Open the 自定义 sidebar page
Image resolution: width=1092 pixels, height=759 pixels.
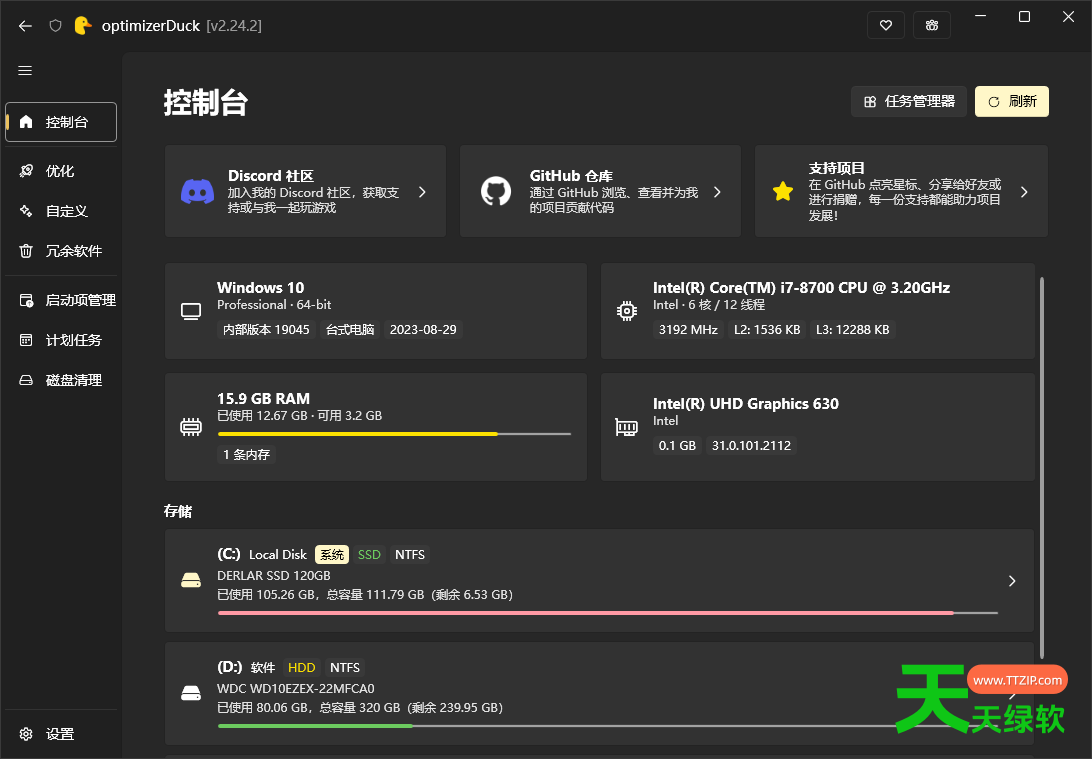tap(61, 211)
